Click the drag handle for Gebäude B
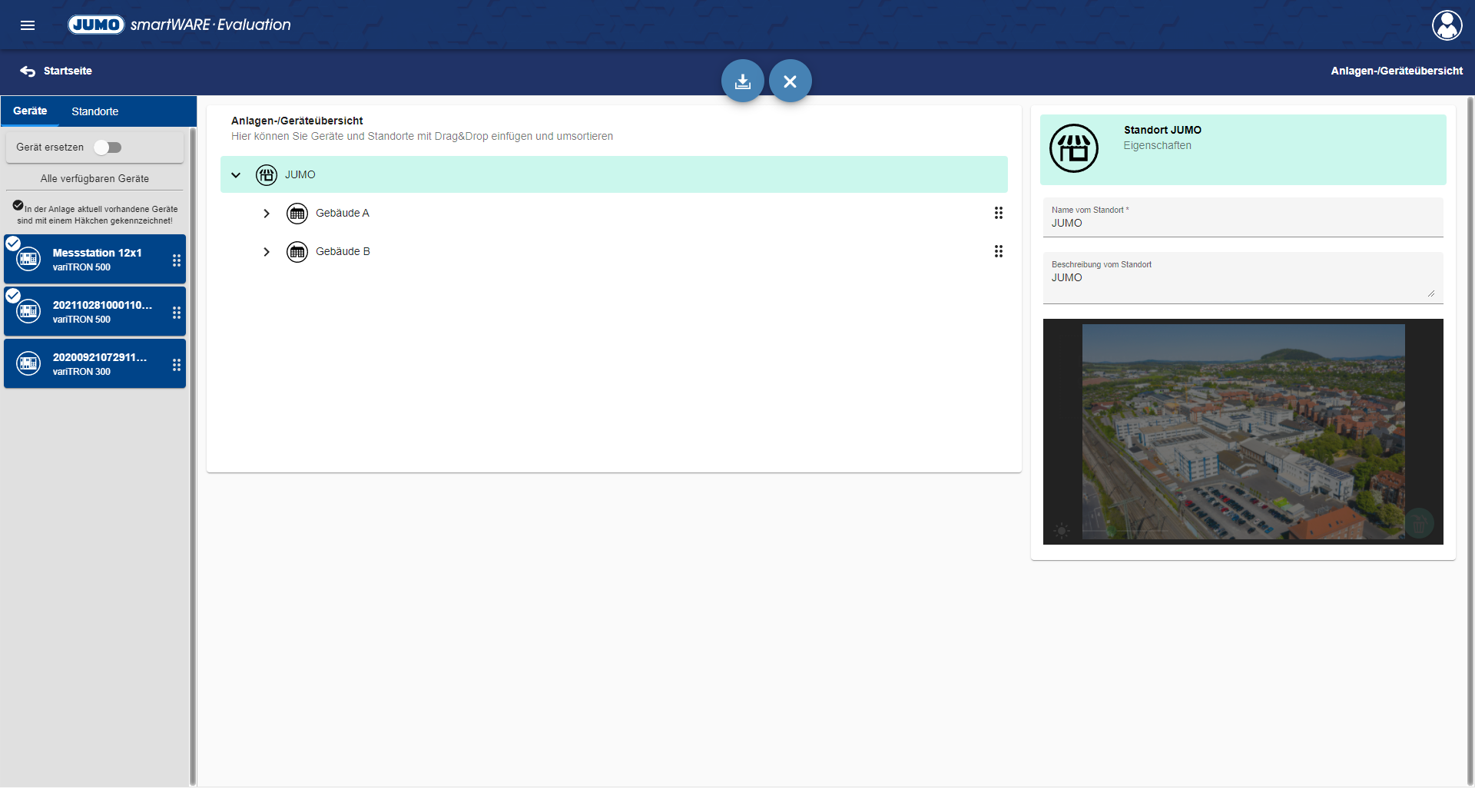This screenshot has width=1475, height=812. click(998, 252)
